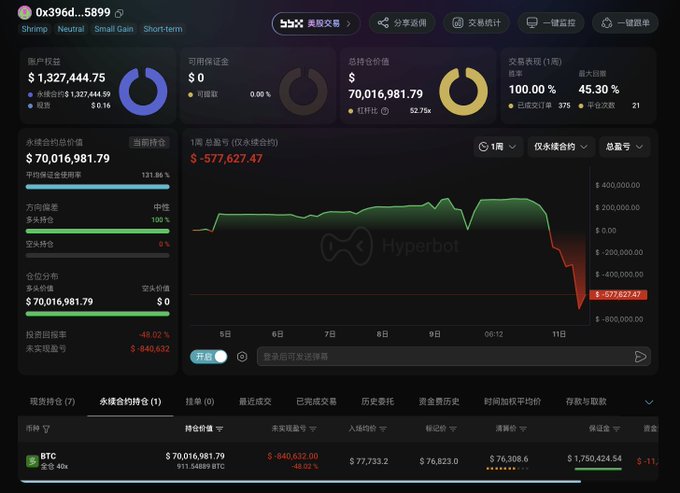680x493 pixels.
Task: Switch to 永续合约持仓 (1) tab
Action: click(x=130, y=402)
